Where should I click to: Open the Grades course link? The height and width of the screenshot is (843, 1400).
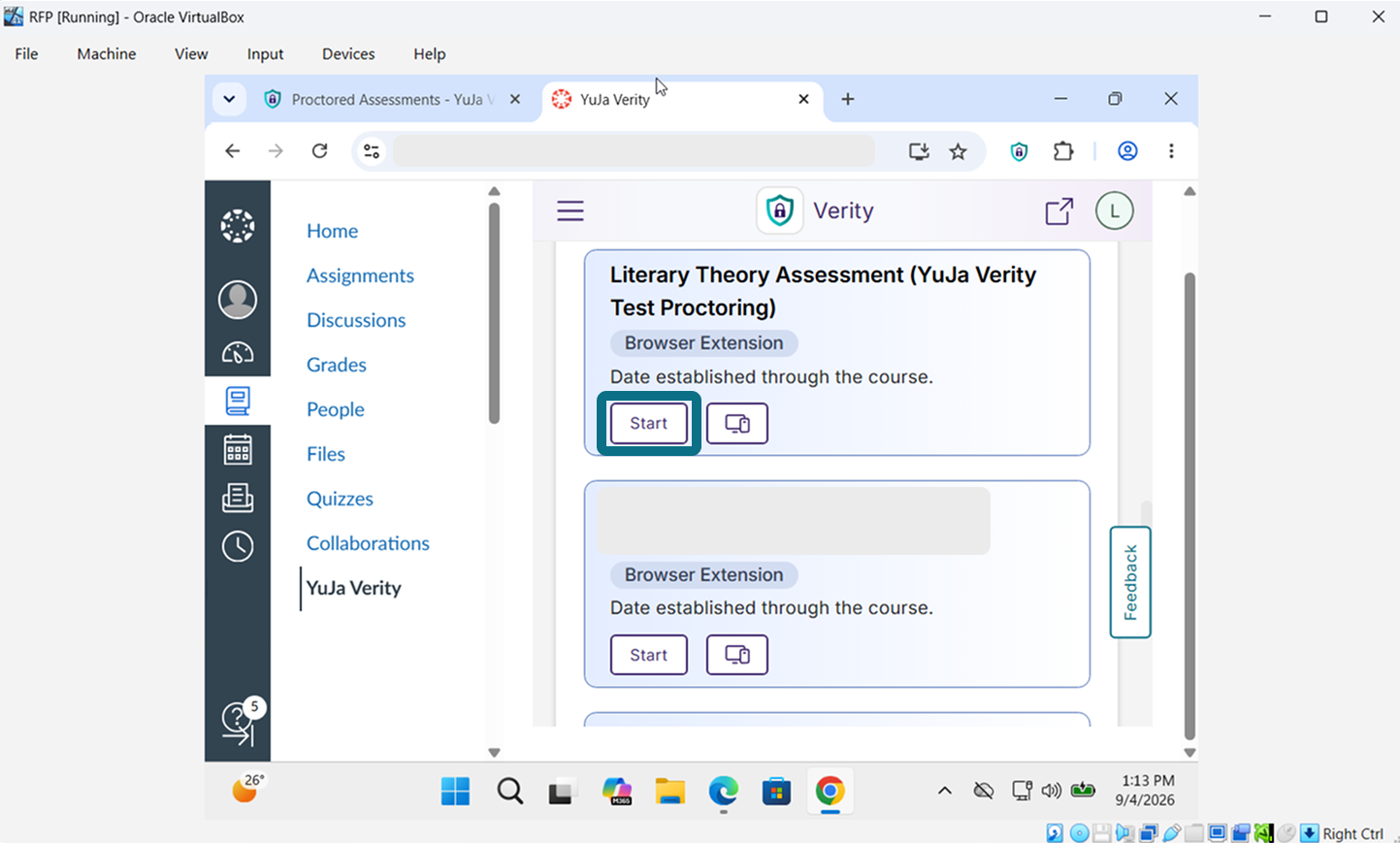coord(337,365)
